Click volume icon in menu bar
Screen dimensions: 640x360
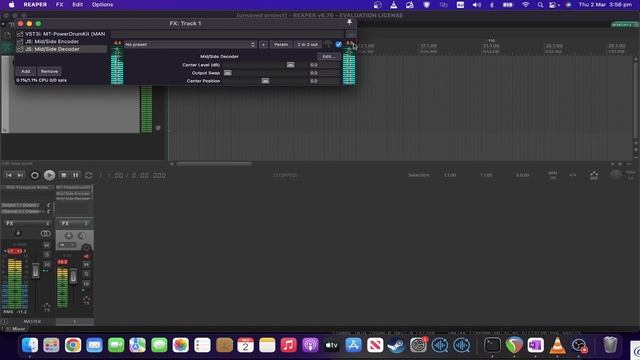(x=476, y=4)
